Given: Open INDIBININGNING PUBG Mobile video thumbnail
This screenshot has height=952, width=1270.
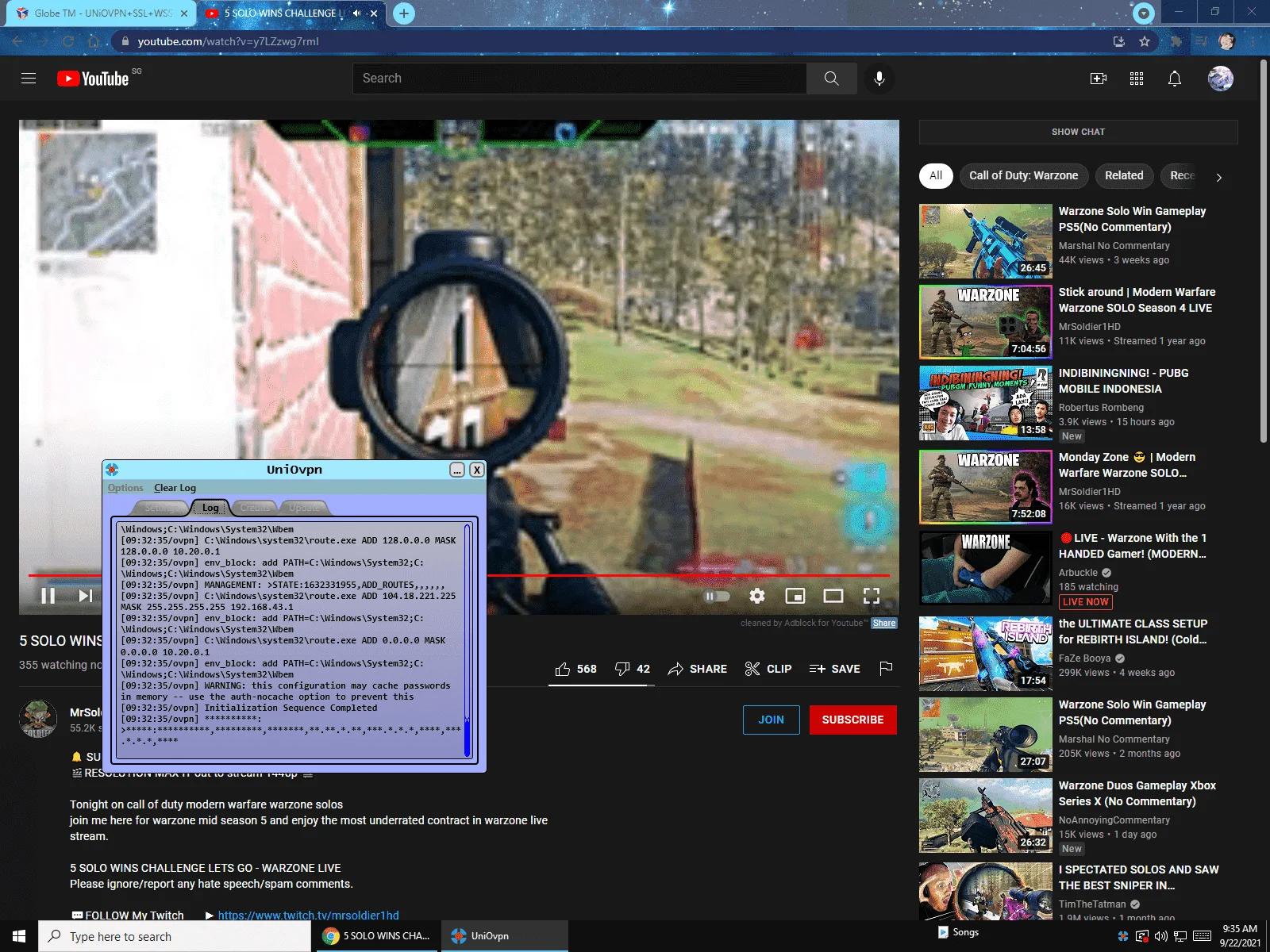Looking at the screenshot, I should [986, 403].
